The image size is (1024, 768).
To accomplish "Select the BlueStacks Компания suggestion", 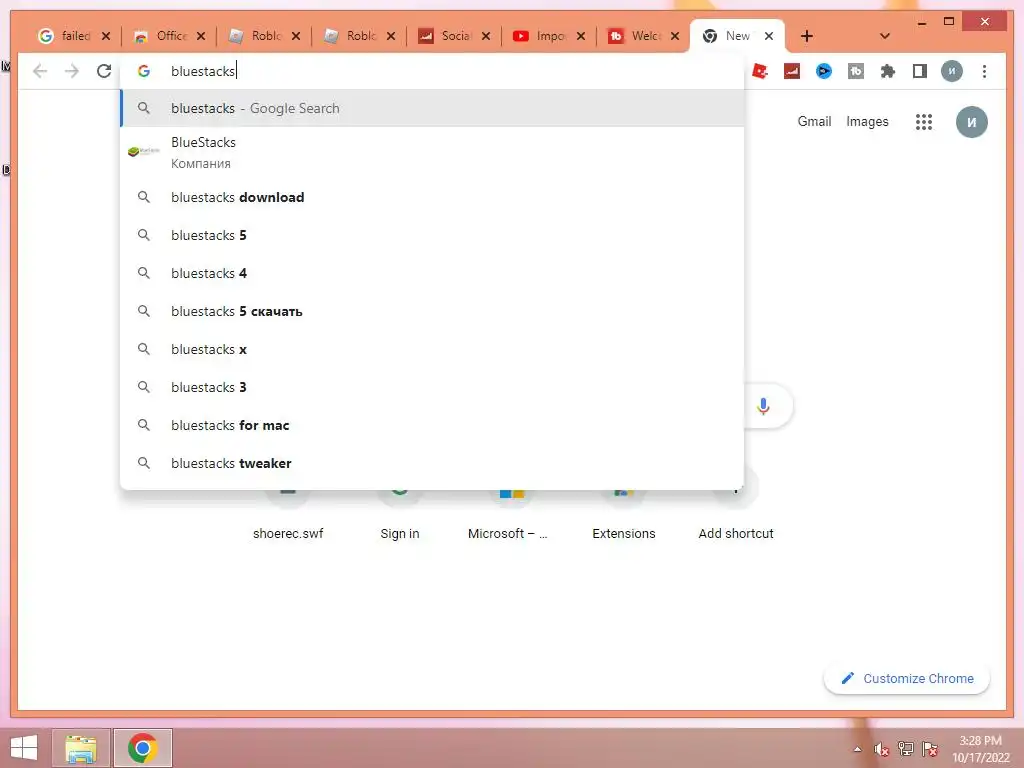I will coord(432,152).
